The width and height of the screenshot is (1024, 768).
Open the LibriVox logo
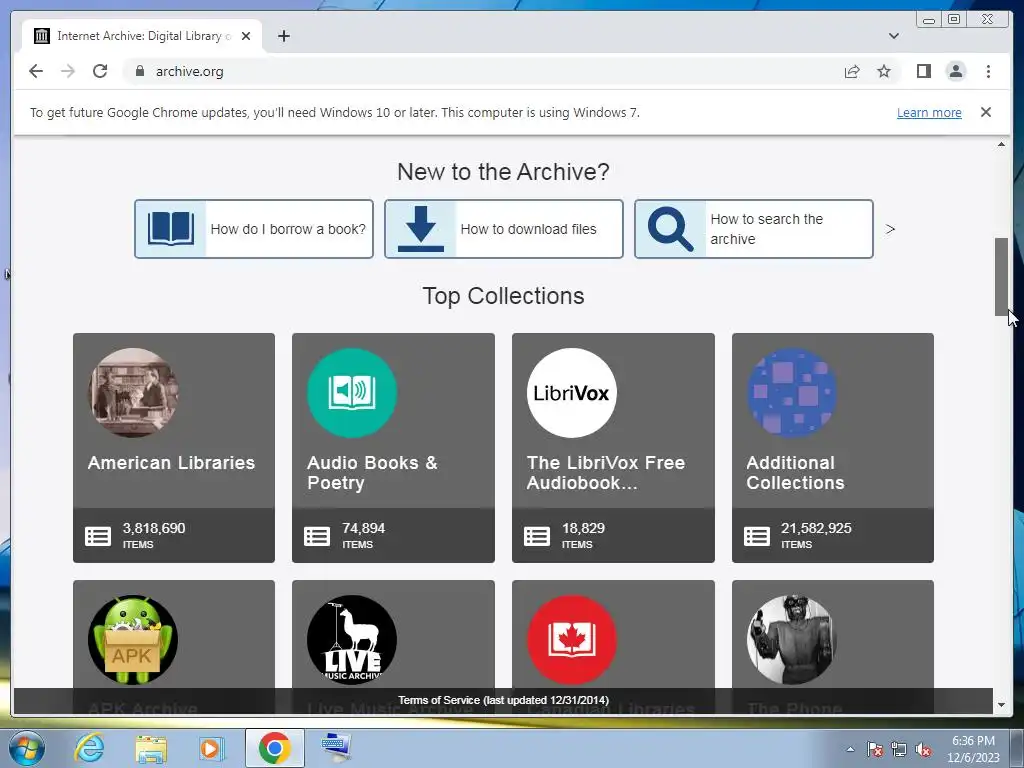(571, 392)
